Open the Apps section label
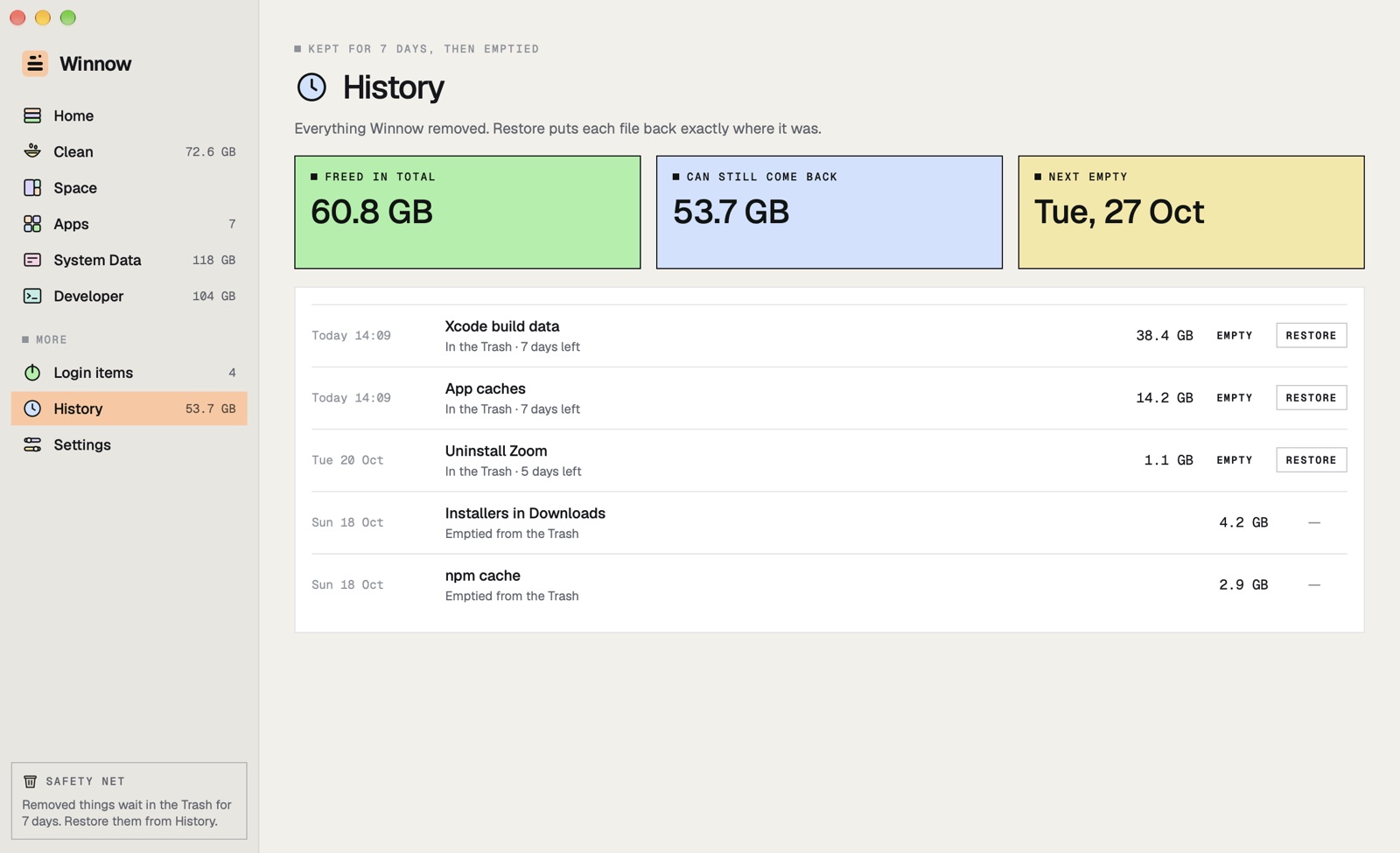 click(71, 224)
